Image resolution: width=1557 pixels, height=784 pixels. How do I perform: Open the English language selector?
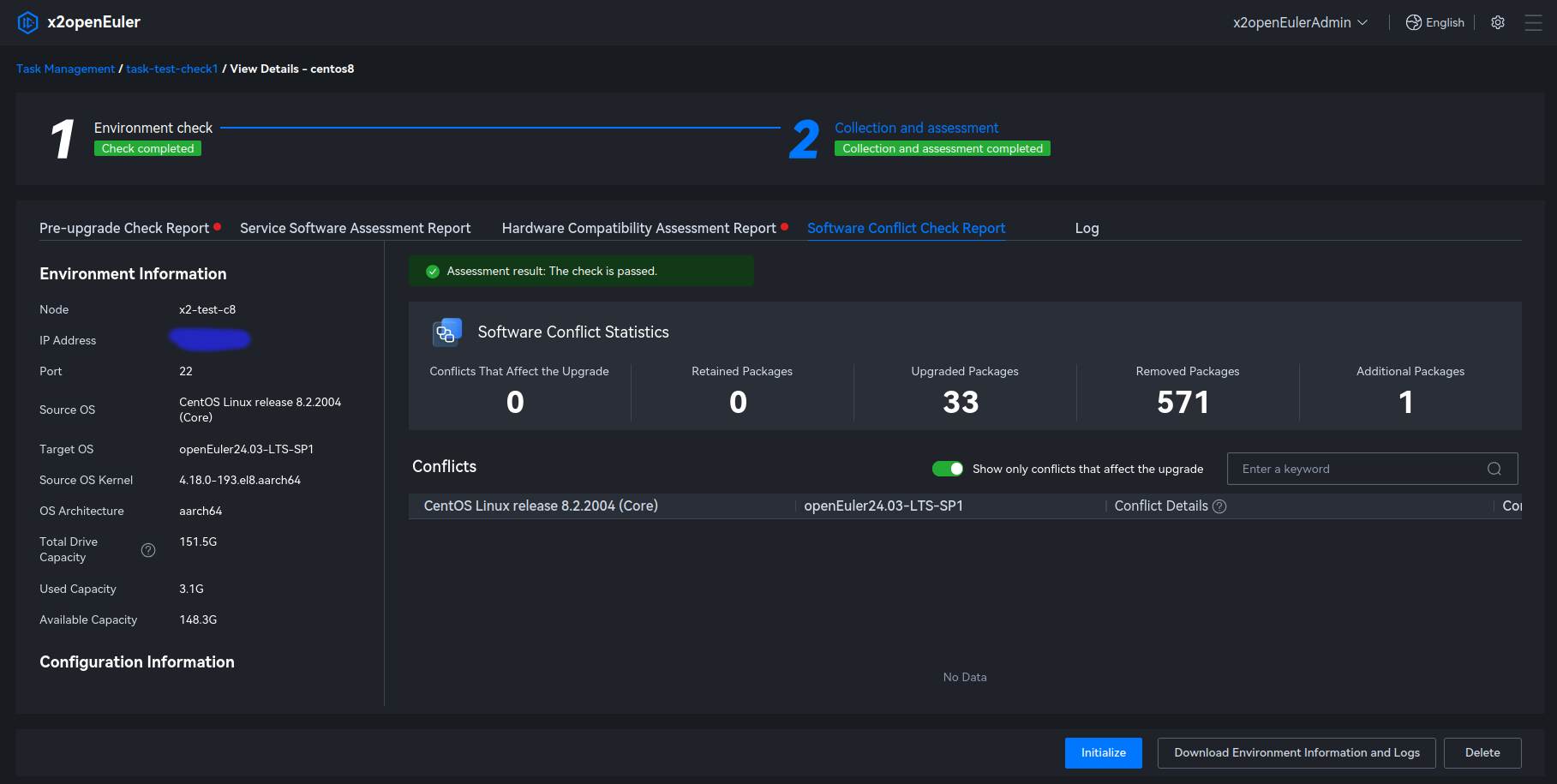pyautogui.click(x=1445, y=22)
